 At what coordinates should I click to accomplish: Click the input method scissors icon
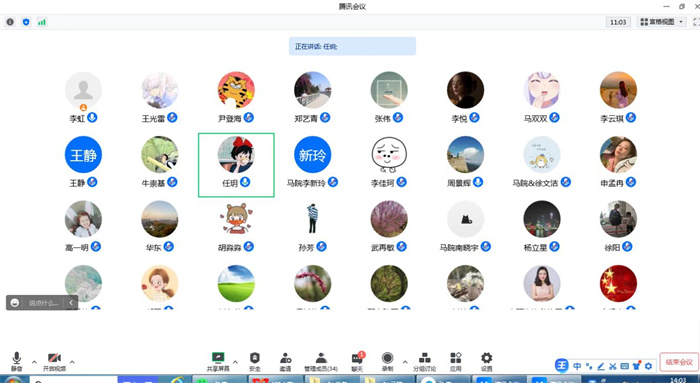pos(612,366)
